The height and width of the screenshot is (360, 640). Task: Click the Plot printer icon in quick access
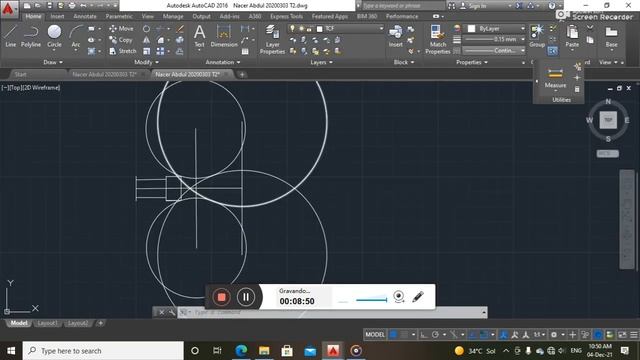[x=72, y=5]
